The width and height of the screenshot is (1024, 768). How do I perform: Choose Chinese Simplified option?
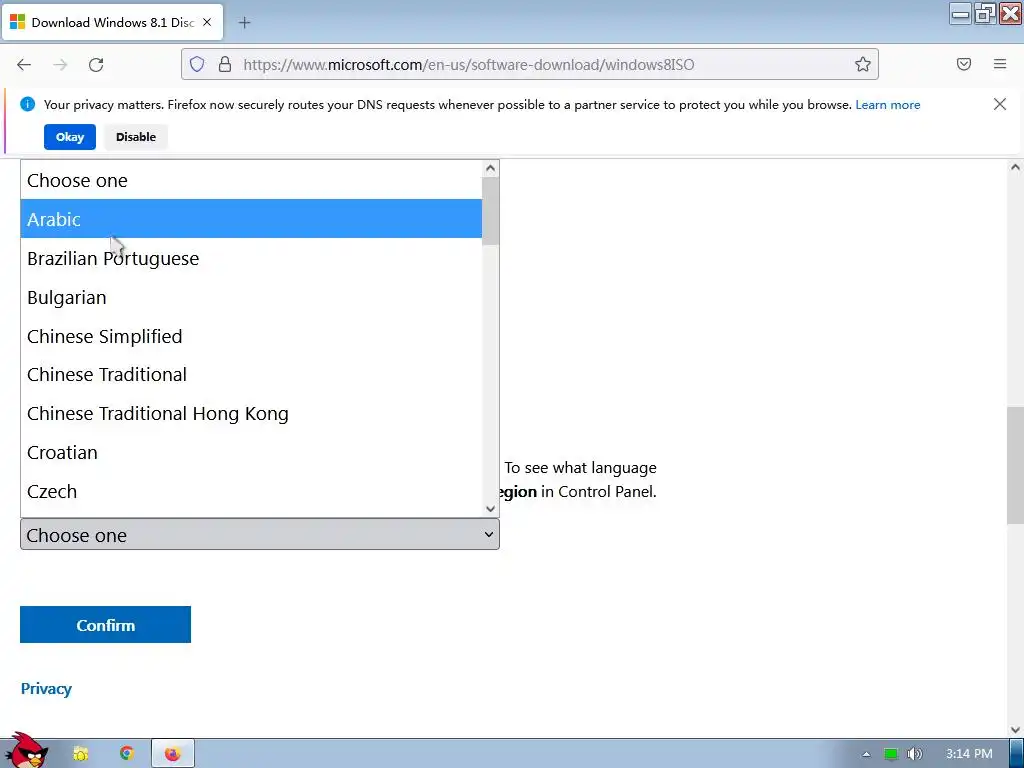251,336
